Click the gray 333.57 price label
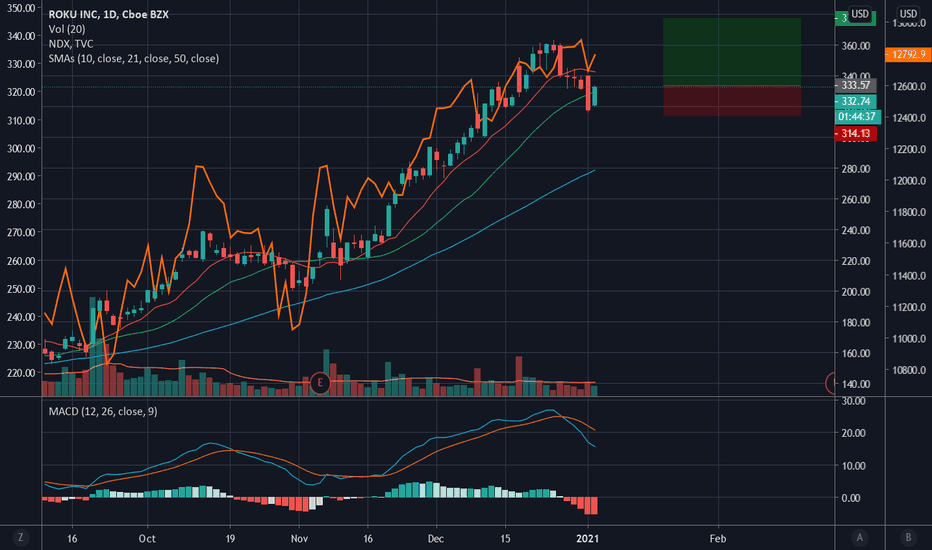Image resolution: width=932 pixels, height=550 pixels. 855,85
